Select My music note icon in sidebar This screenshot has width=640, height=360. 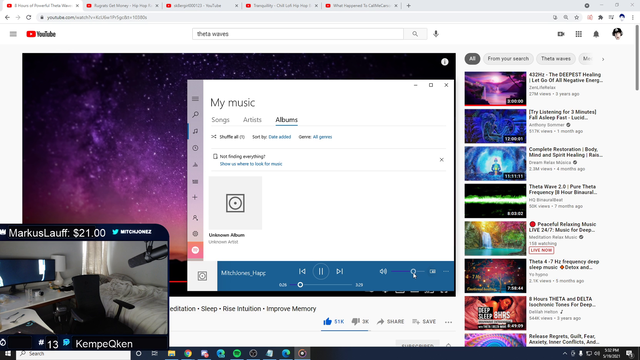coord(195,131)
